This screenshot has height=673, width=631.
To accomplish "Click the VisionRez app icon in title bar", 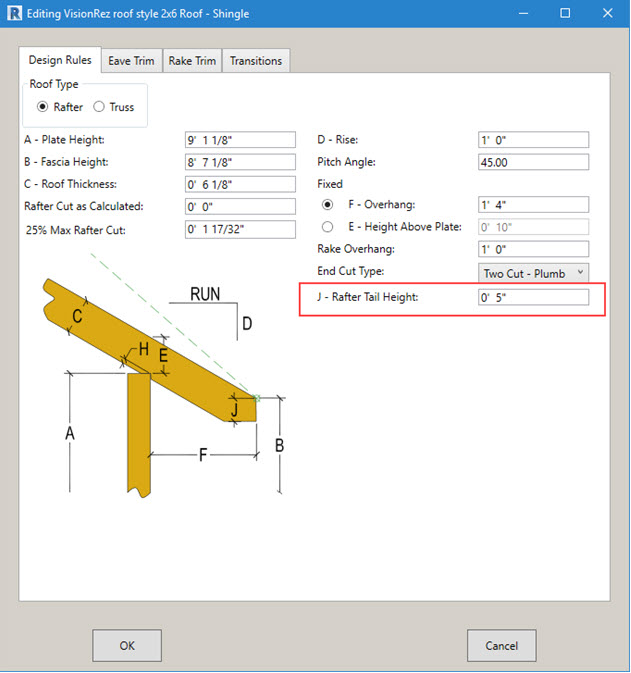I will point(15,14).
